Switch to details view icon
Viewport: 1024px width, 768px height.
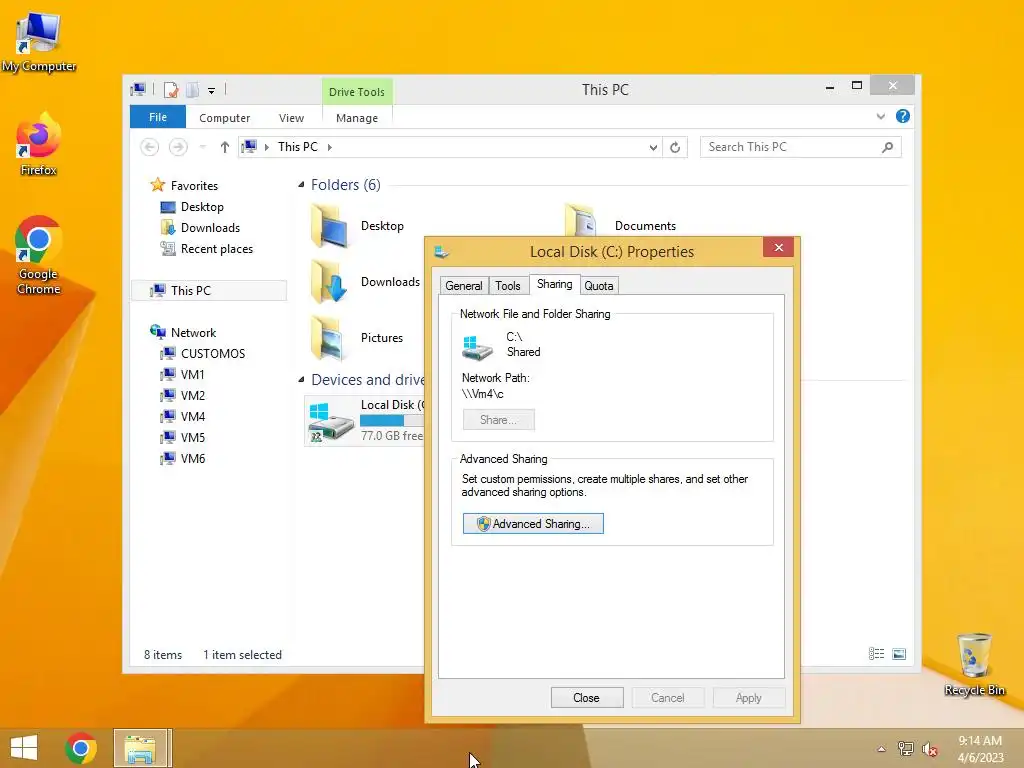point(876,654)
